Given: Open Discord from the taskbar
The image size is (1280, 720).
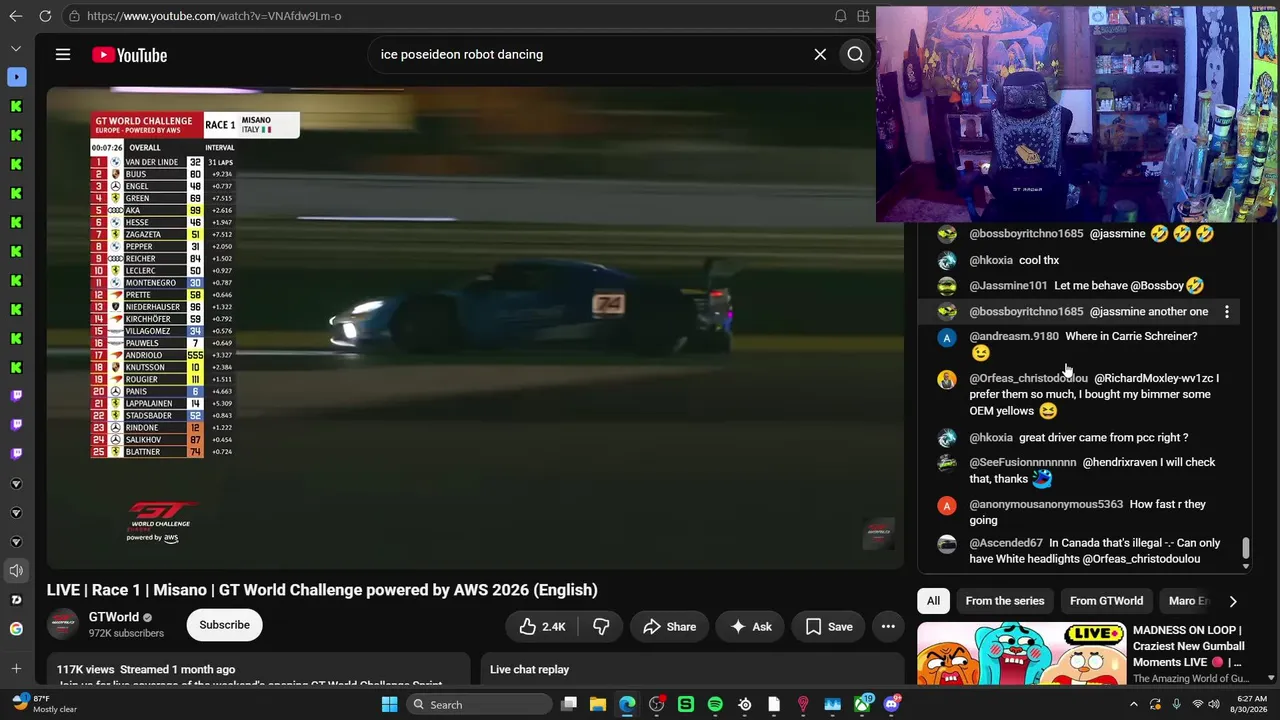Looking at the screenshot, I should point(891,705).
